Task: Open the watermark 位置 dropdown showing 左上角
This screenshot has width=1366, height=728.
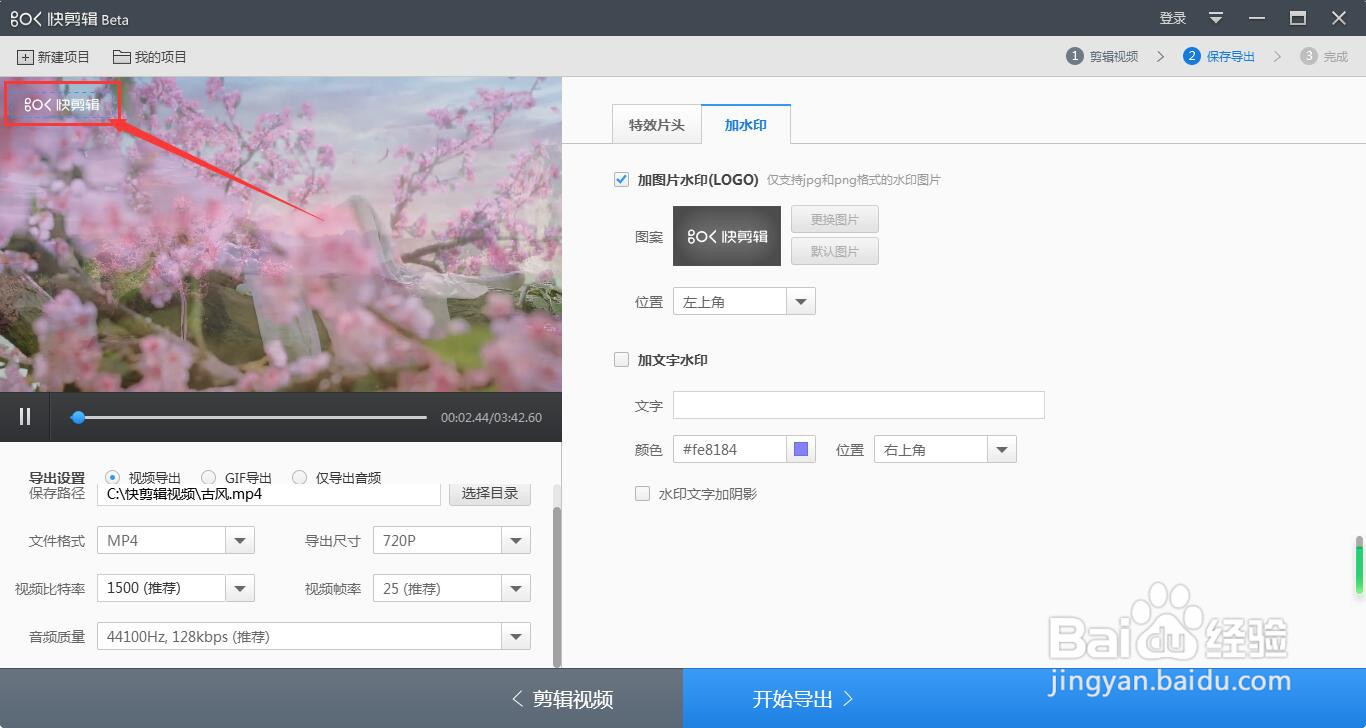Action: click(799, 301)
